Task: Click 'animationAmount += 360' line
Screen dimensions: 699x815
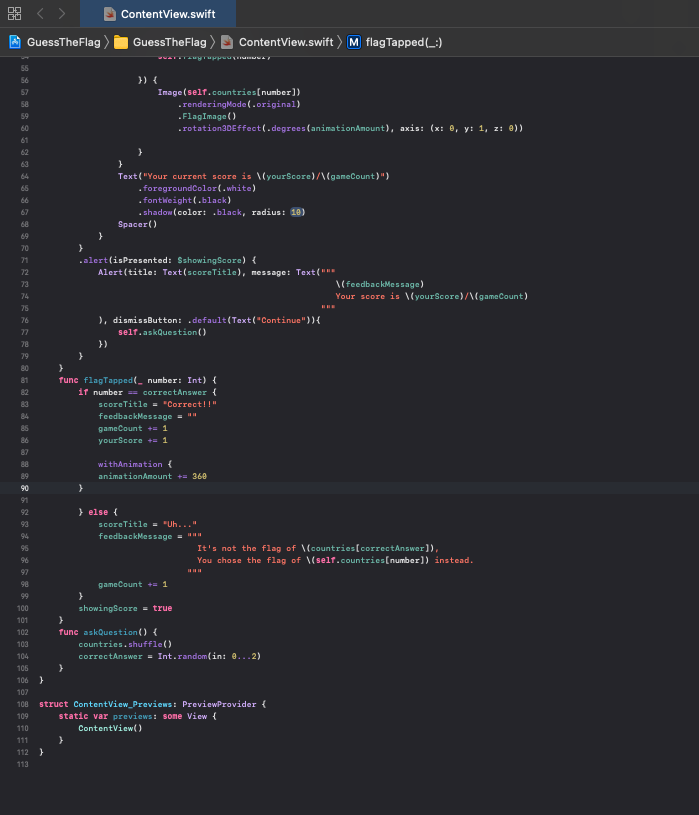Action: pyautogui.click(x=152, y=476)
